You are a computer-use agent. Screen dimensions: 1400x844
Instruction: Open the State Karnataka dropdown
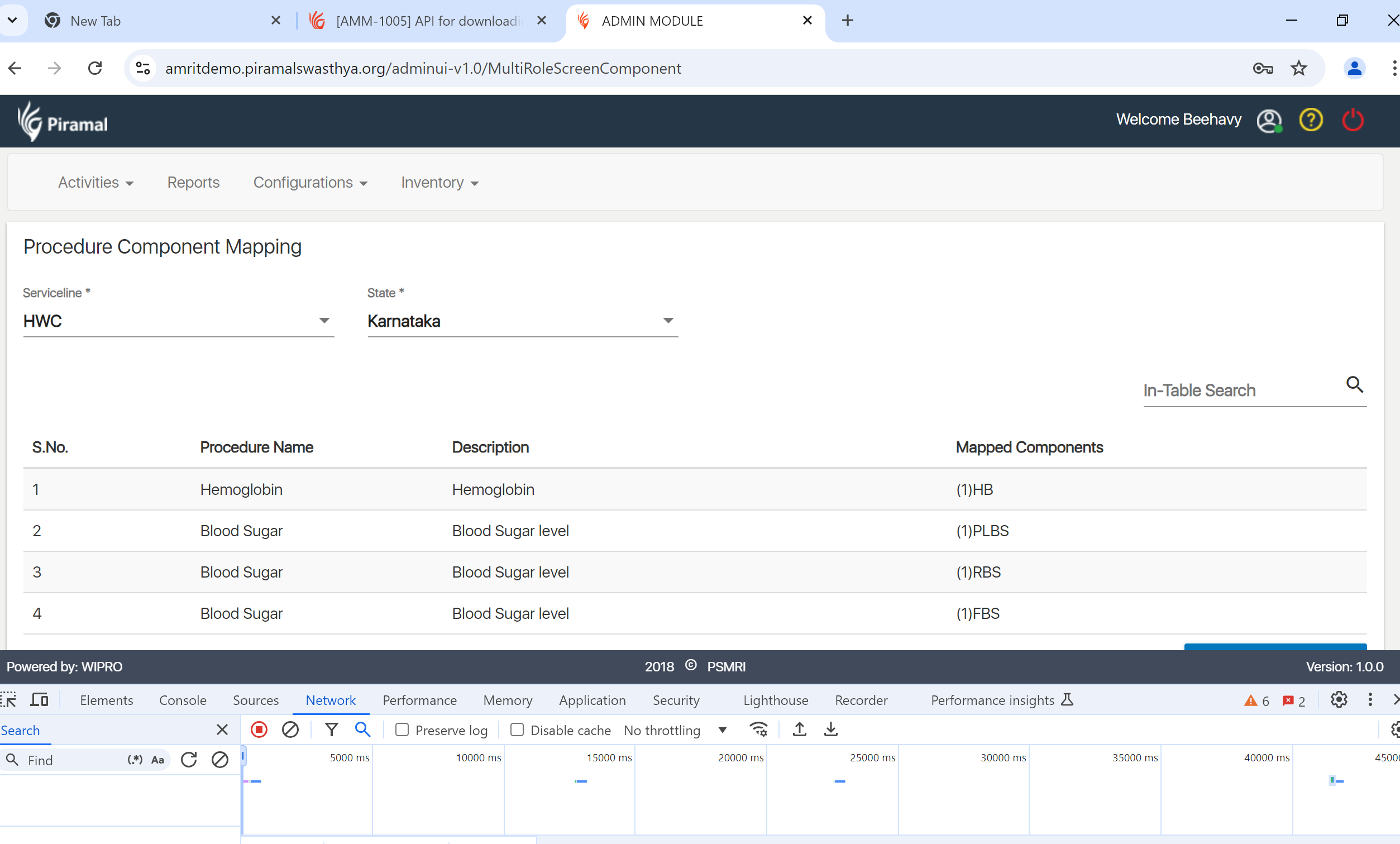click(523, 321)
